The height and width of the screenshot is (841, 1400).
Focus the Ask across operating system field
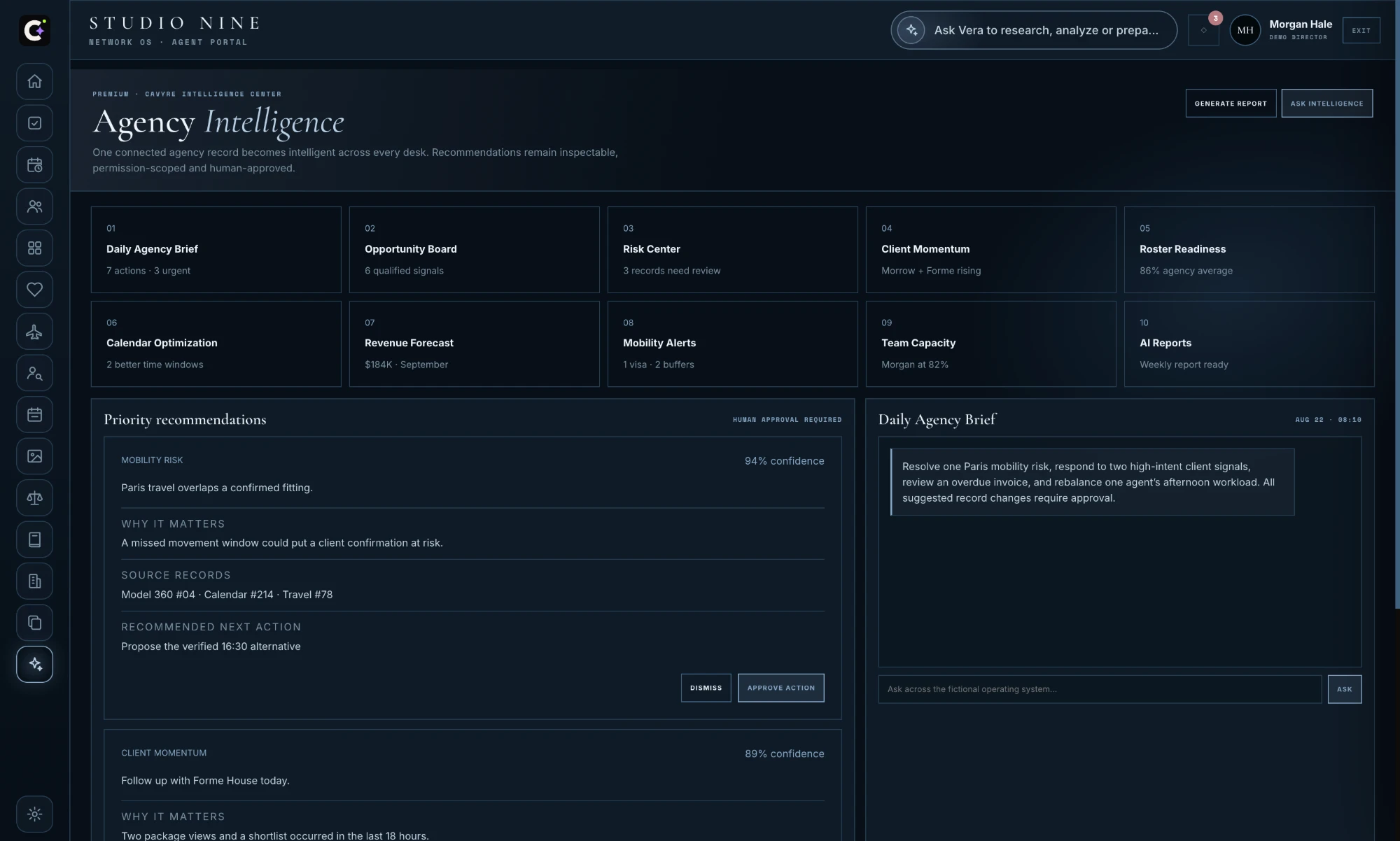click(1100, 689)
